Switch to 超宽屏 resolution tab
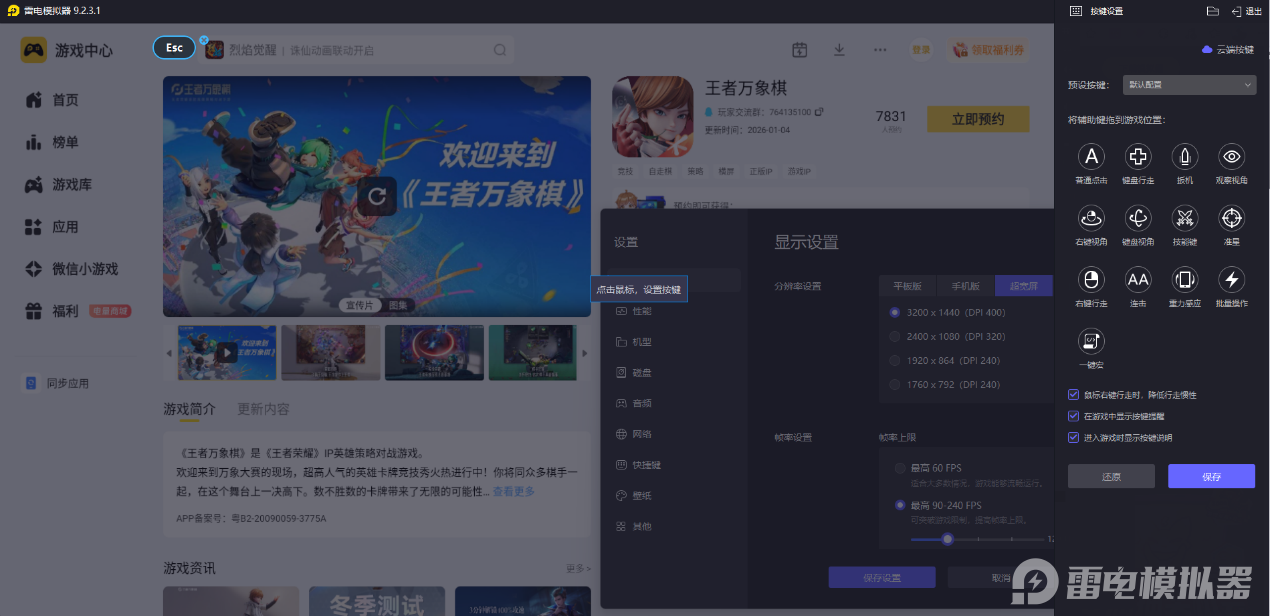This screenshot has height=616, width=1270. (1024, 286)
